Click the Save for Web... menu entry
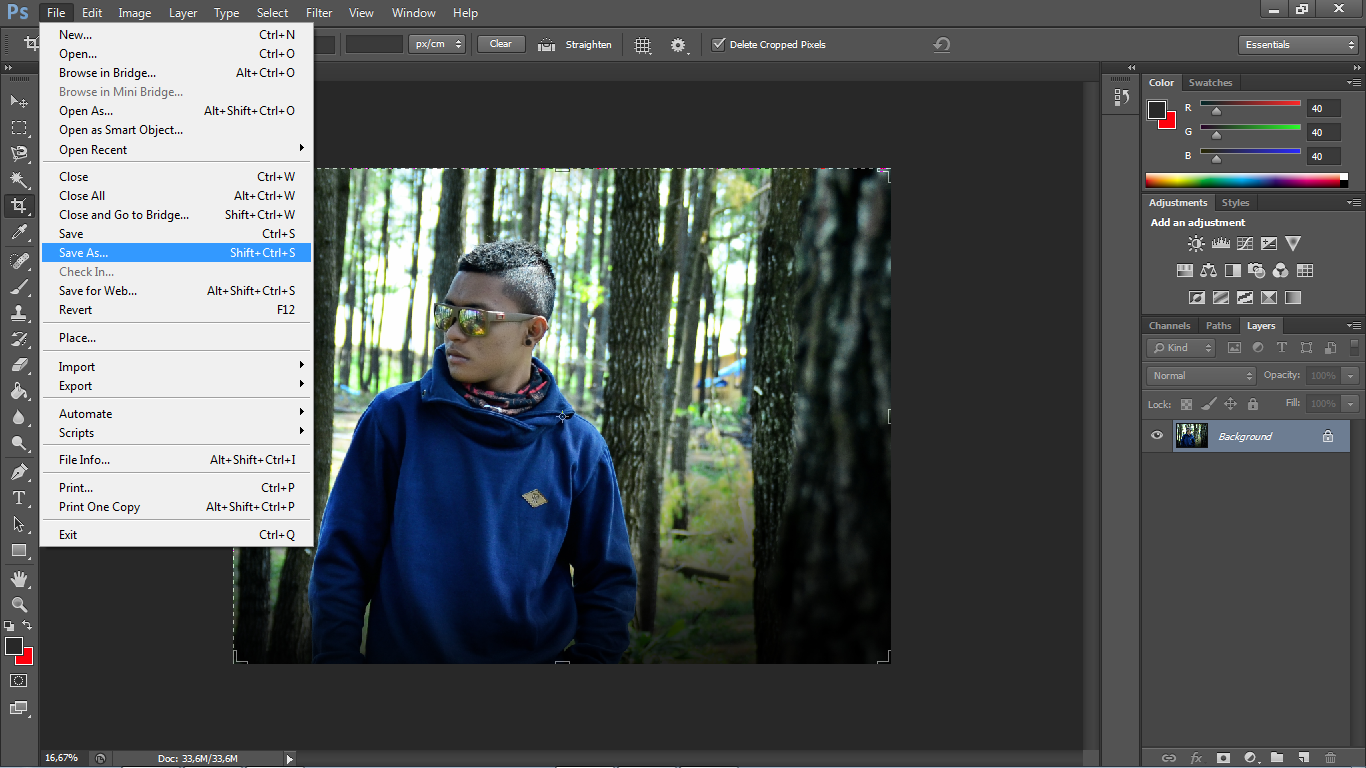 point(98,291)
